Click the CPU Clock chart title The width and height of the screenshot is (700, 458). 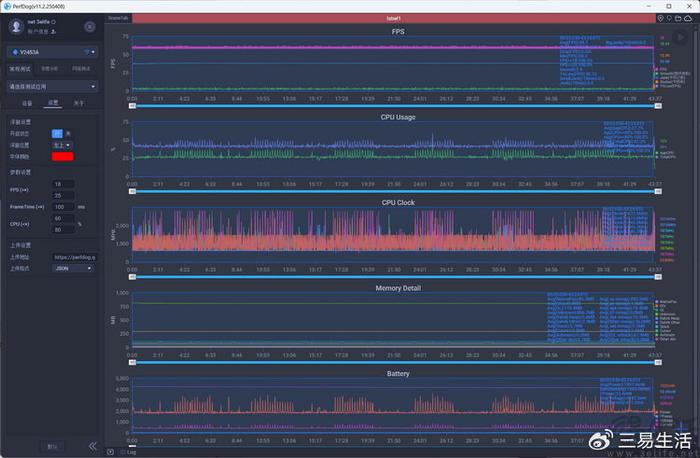[398, 203]
